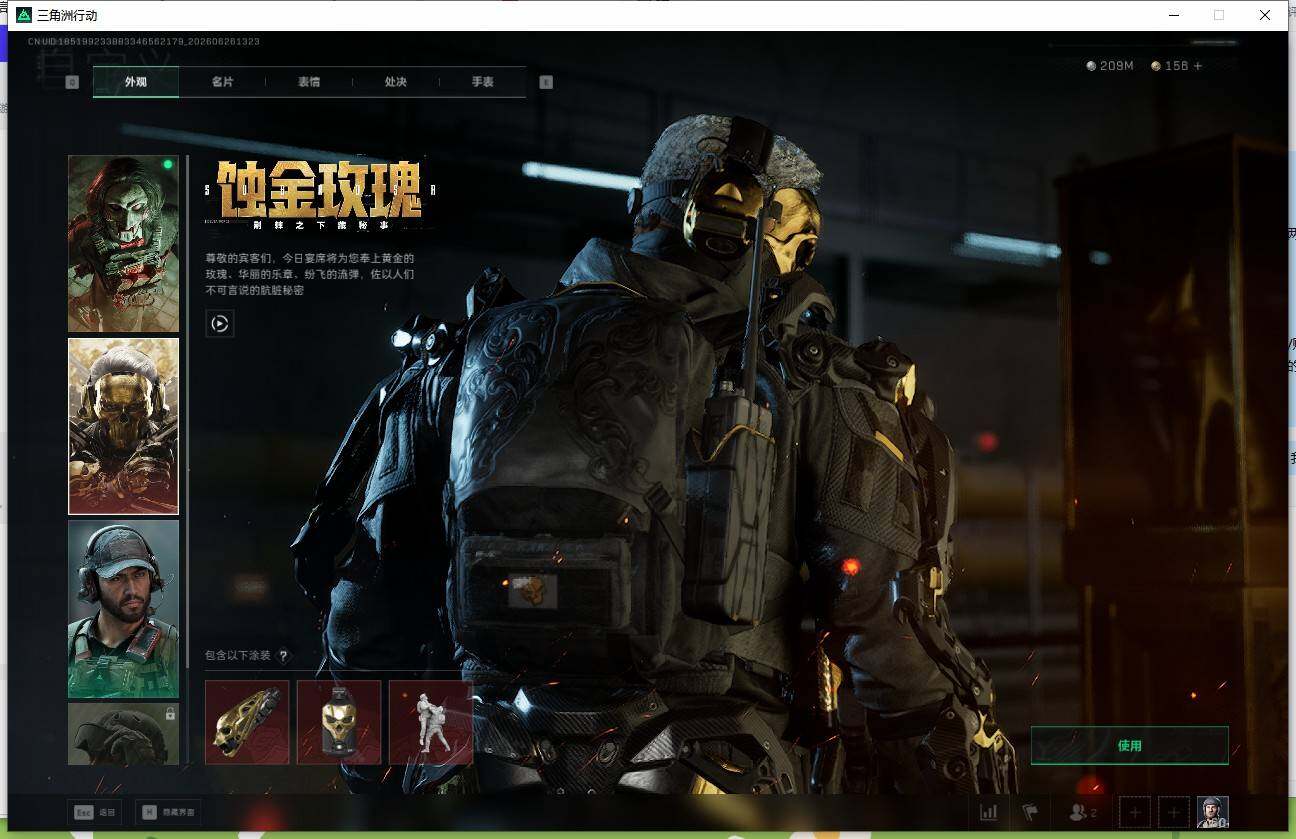Go to the 处决 tab
Image resolution: width=1296 pixels, height=839 pixels.
coord(396,82)
